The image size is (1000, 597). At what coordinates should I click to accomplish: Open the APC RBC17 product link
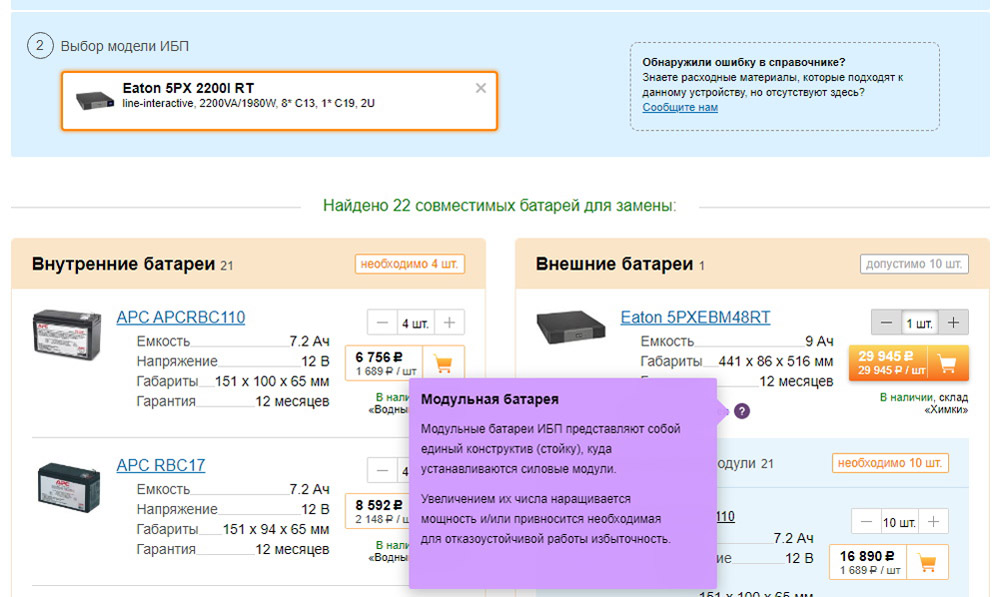[x=161, y=465]
